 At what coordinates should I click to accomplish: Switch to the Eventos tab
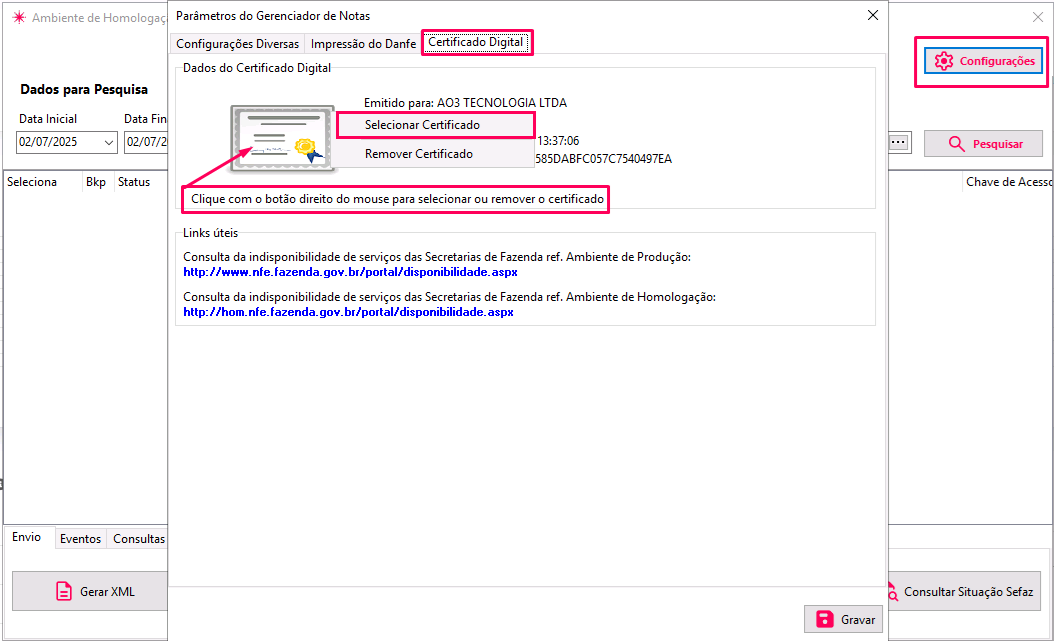click(x=80, y=539)
